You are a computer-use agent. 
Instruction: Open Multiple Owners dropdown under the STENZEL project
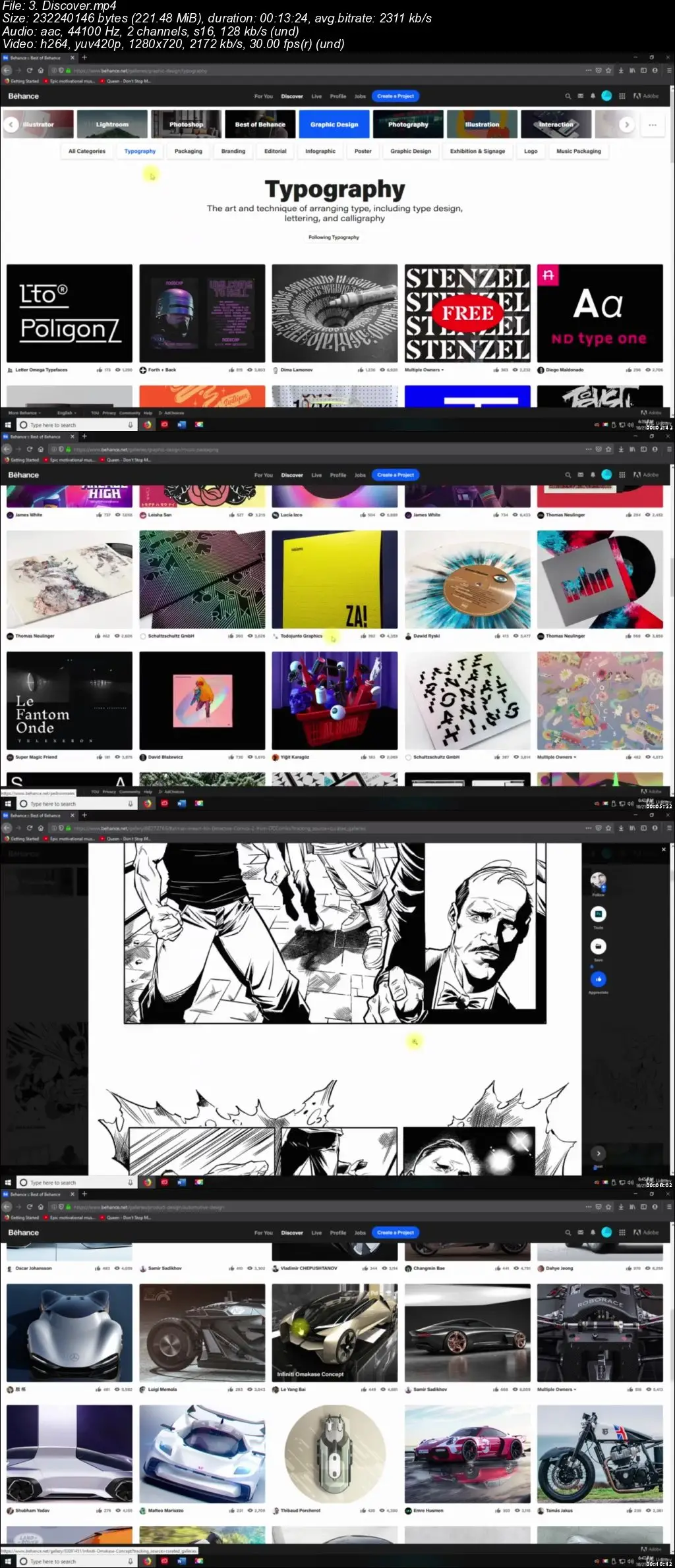click(425, 370)
